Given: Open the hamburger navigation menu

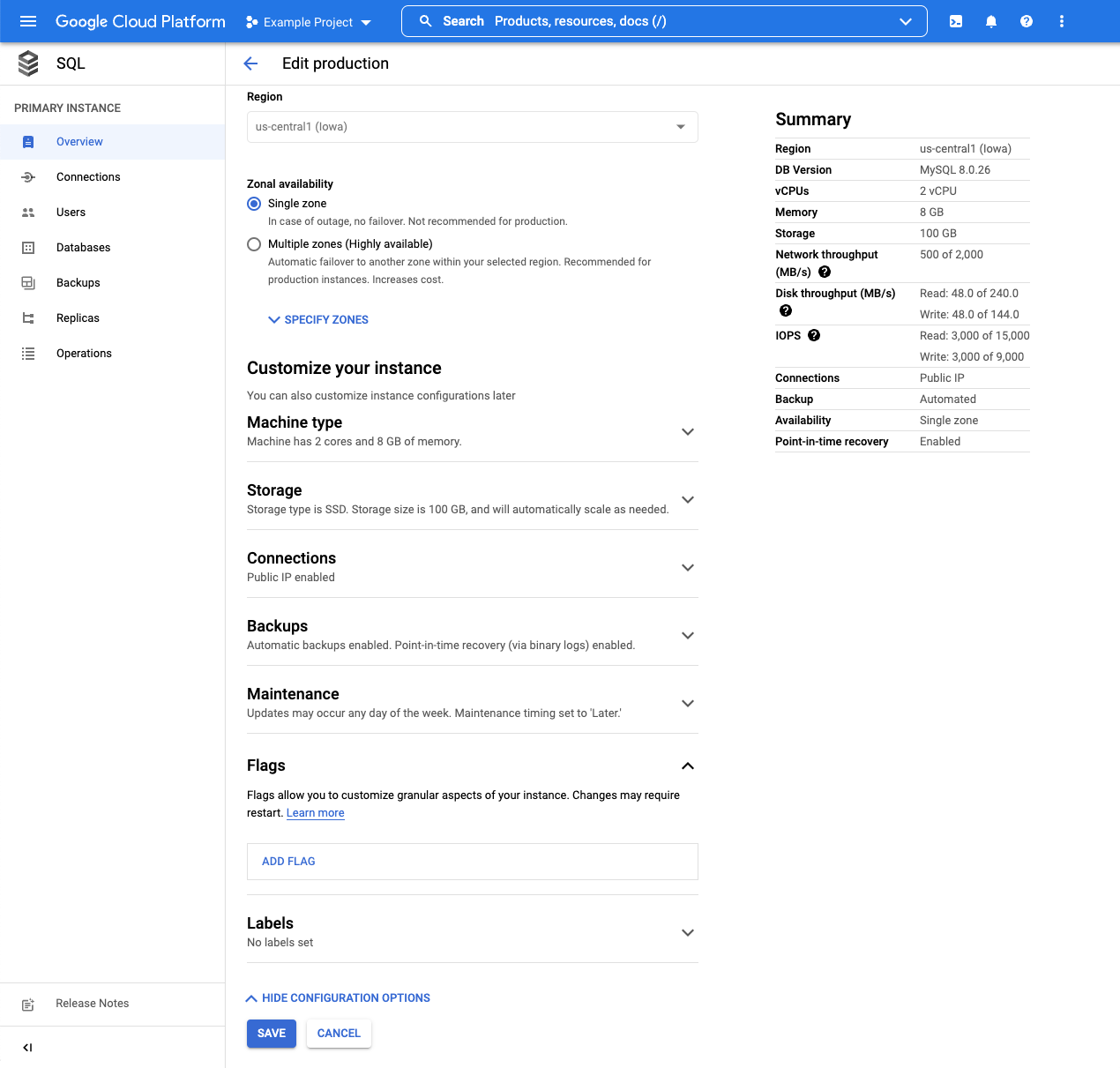Looking at the screenshot, I should (x=28, y=21).
